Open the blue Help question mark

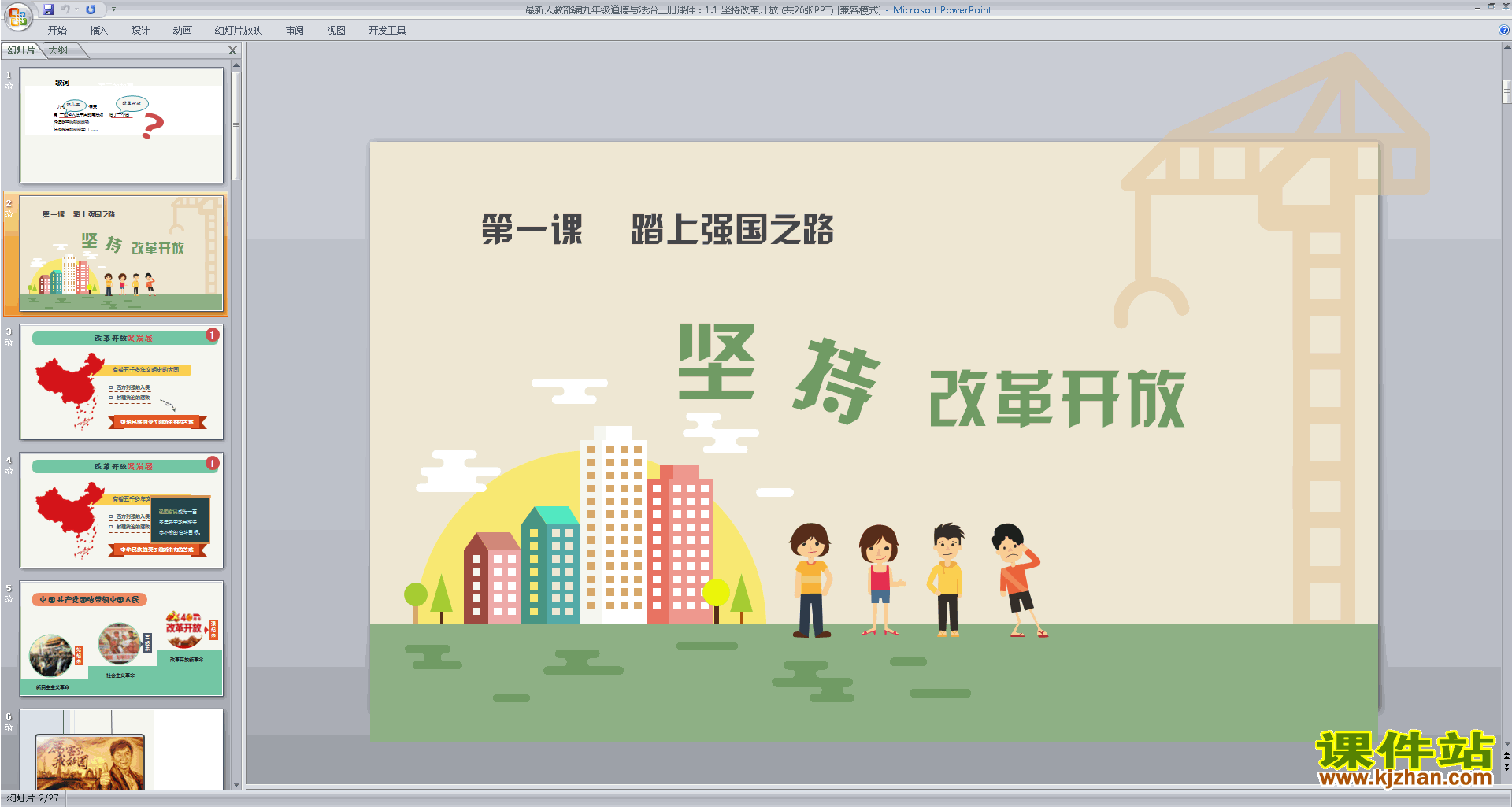(x=1503, y=30)
